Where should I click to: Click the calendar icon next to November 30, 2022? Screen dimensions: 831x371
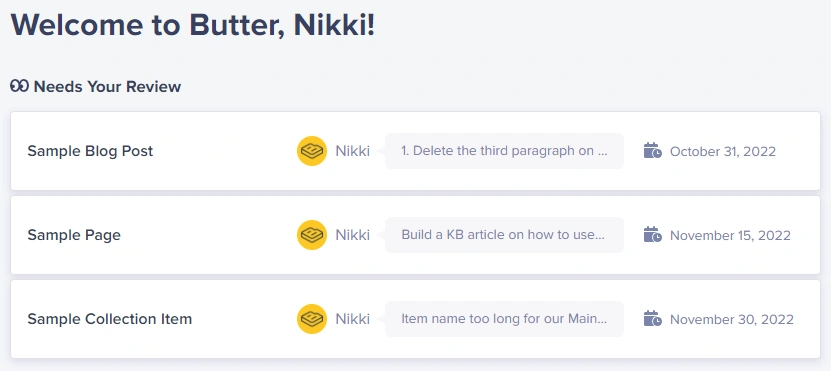(652, 319)
